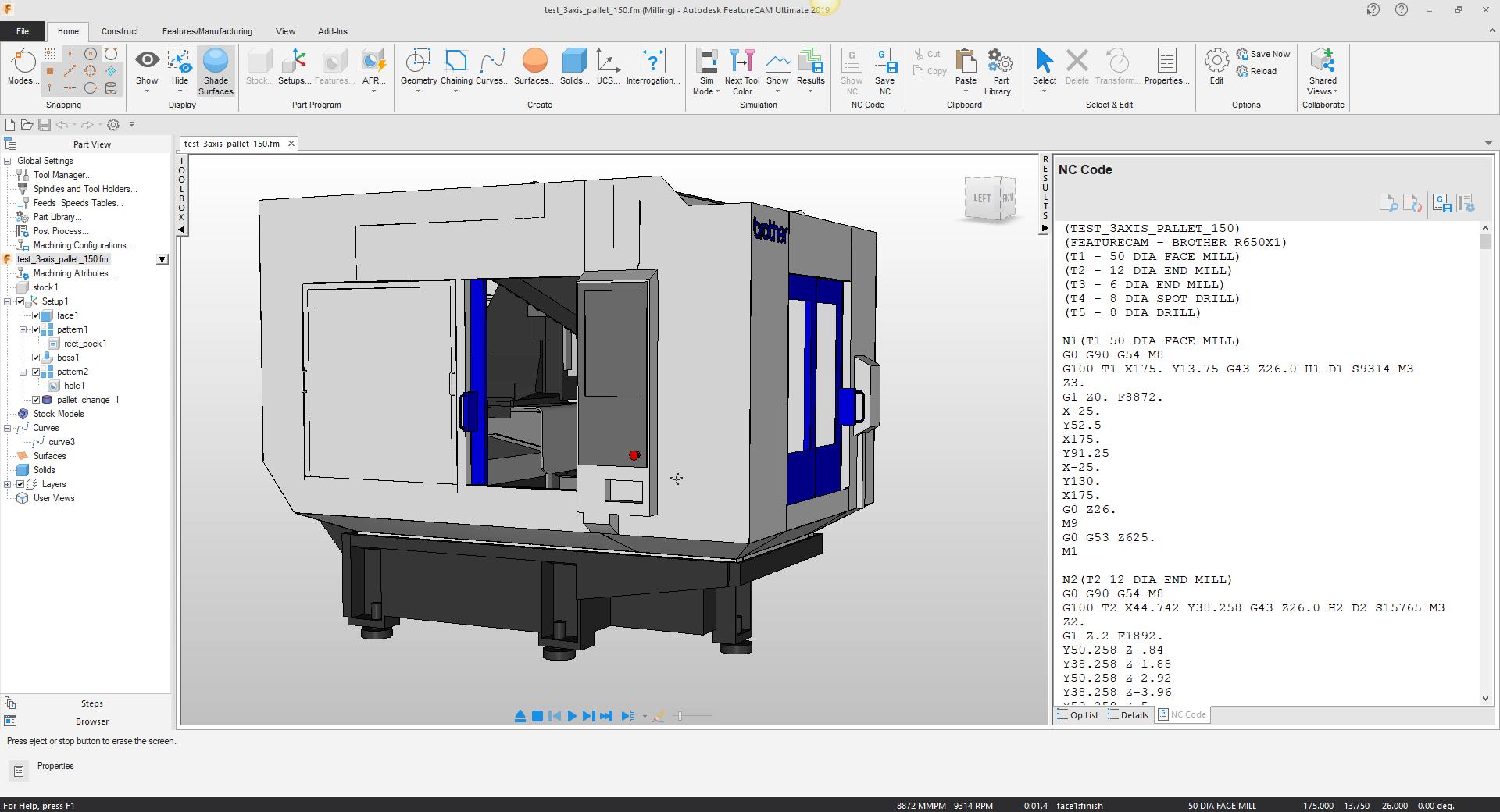This screenshot has width=1500, height=812.
Task: Open the Modes snapping tool
Action: 22,67
